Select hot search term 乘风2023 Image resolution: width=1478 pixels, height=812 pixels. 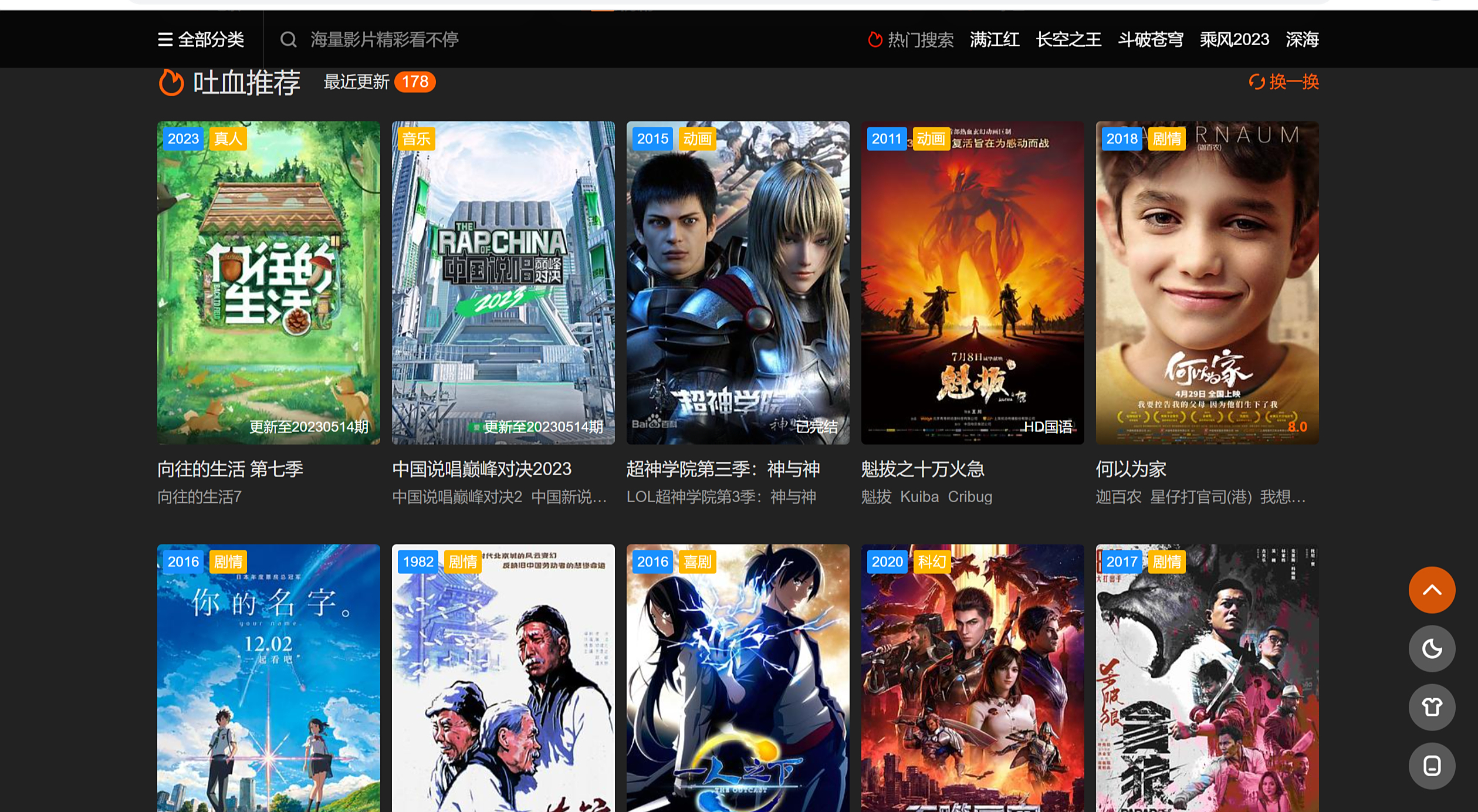[1234, 39]
